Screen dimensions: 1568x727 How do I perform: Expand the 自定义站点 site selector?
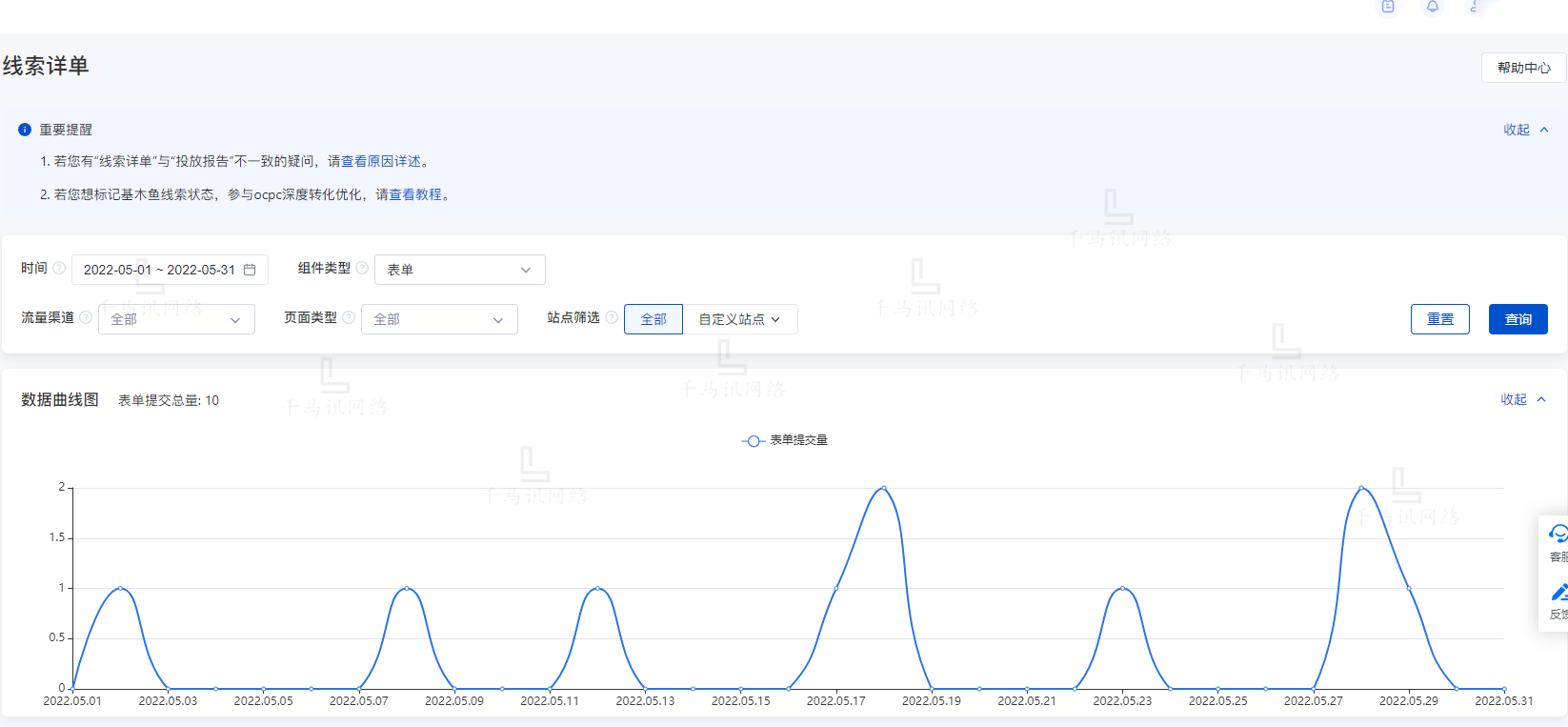pos(739,319)
